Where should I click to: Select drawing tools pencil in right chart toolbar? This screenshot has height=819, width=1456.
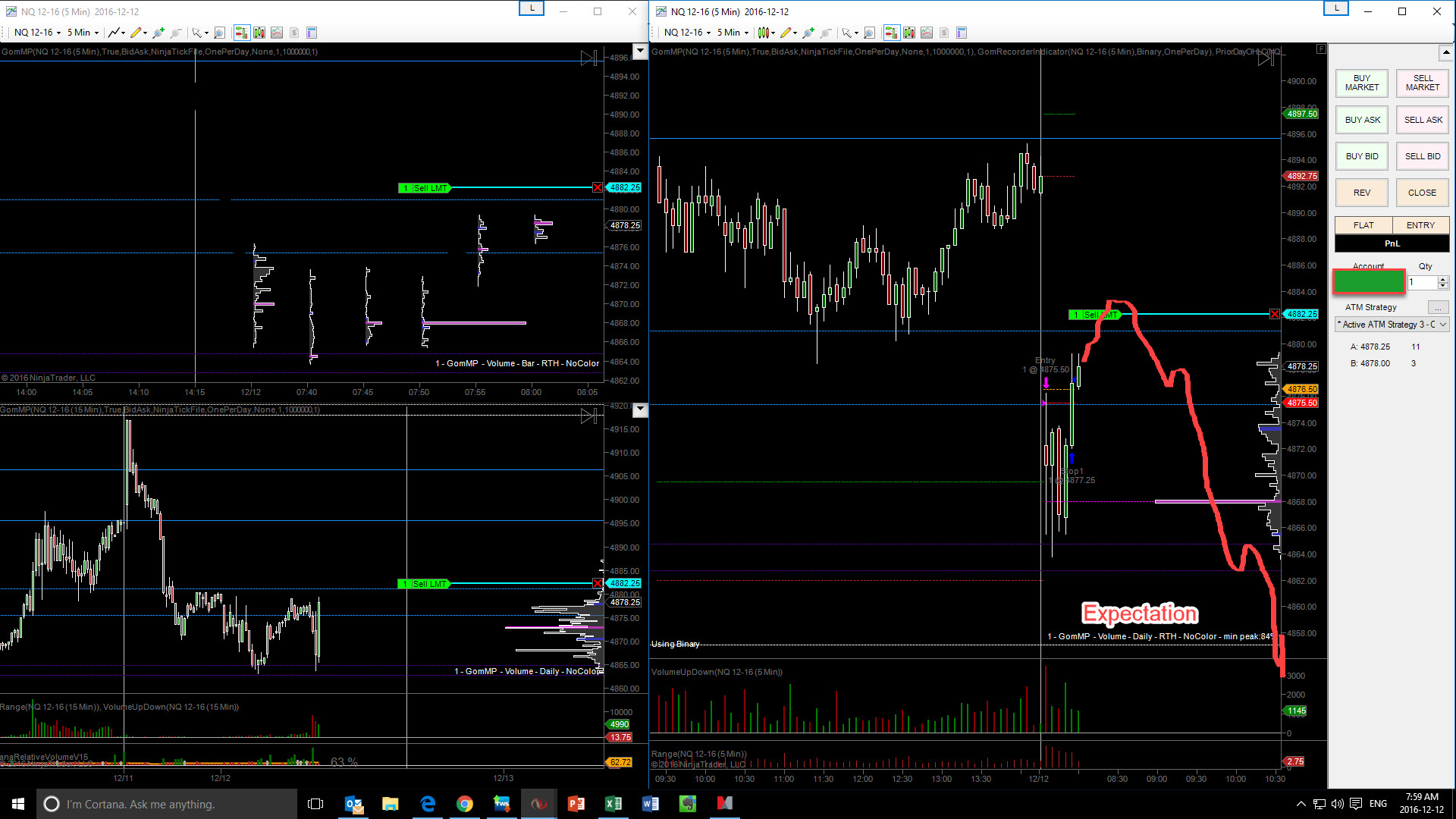tap(786, 33)
